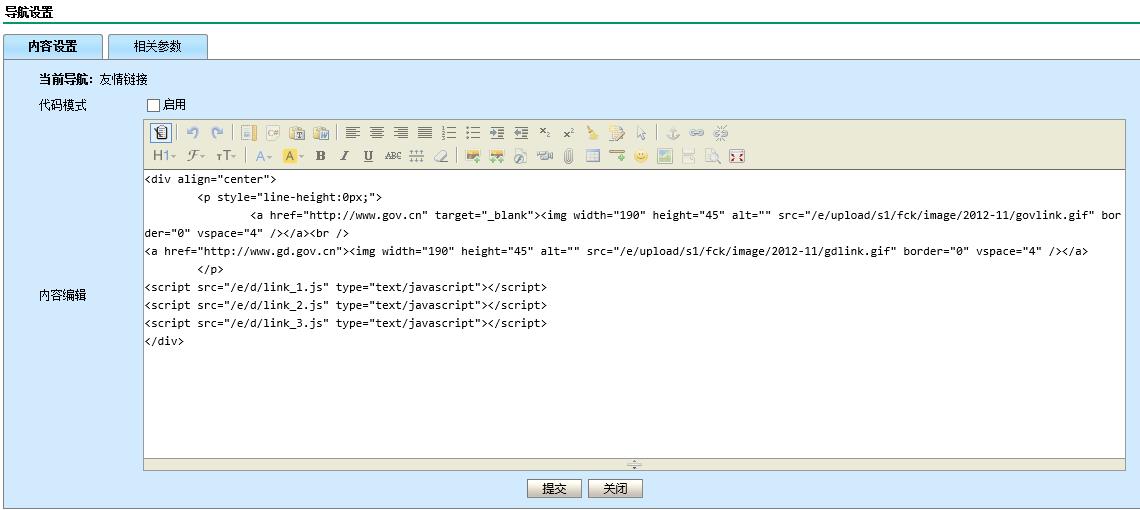Toggle underline formatting
The width and height of the screenshot is (1140, 510).
(368, 156)
